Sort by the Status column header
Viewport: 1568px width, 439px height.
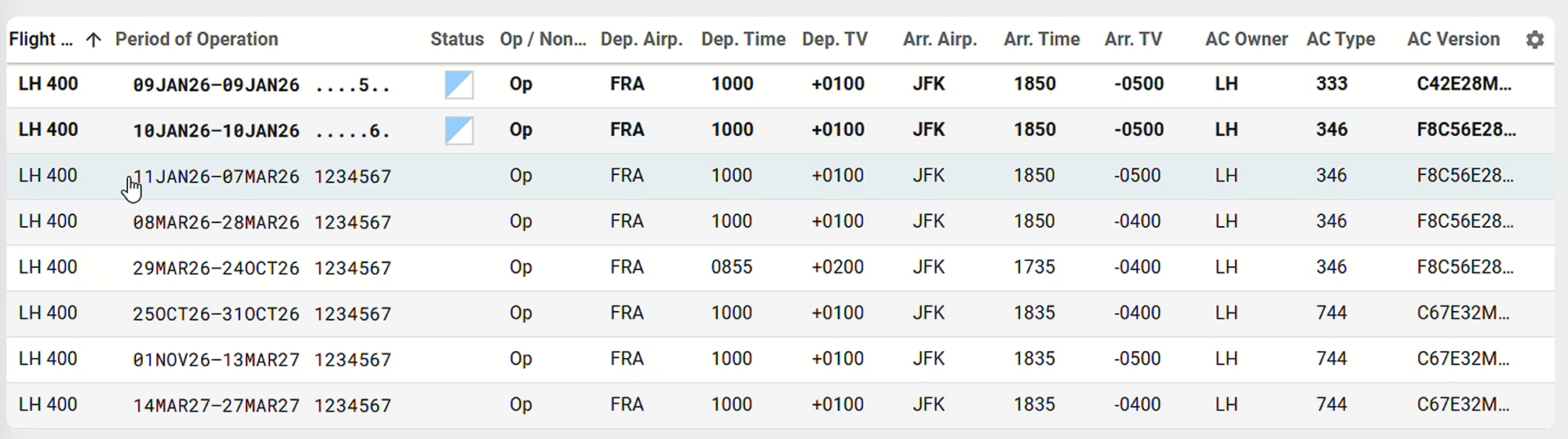click(x=456, y=39)
